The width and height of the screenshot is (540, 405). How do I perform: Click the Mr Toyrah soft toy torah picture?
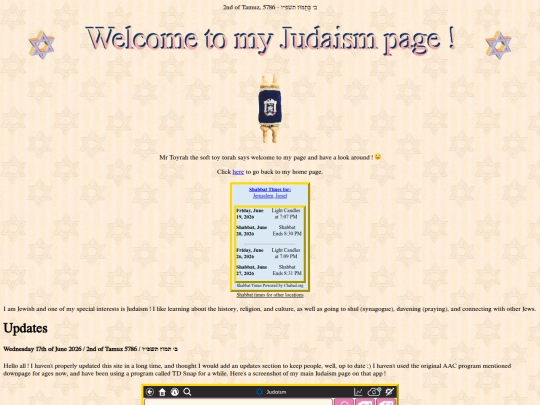270,108
